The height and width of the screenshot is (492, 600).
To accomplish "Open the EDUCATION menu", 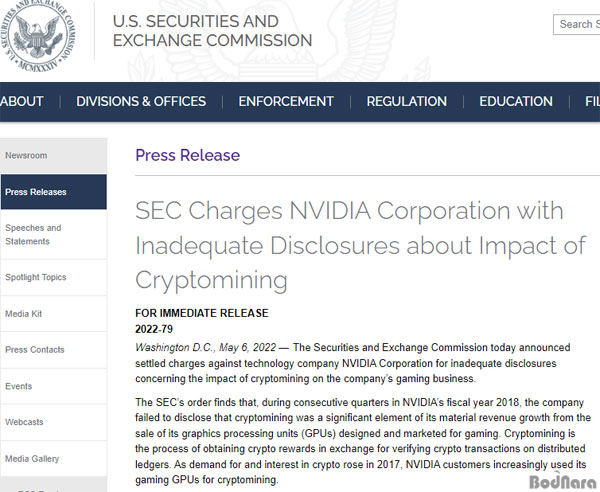I will click(516, 101).
